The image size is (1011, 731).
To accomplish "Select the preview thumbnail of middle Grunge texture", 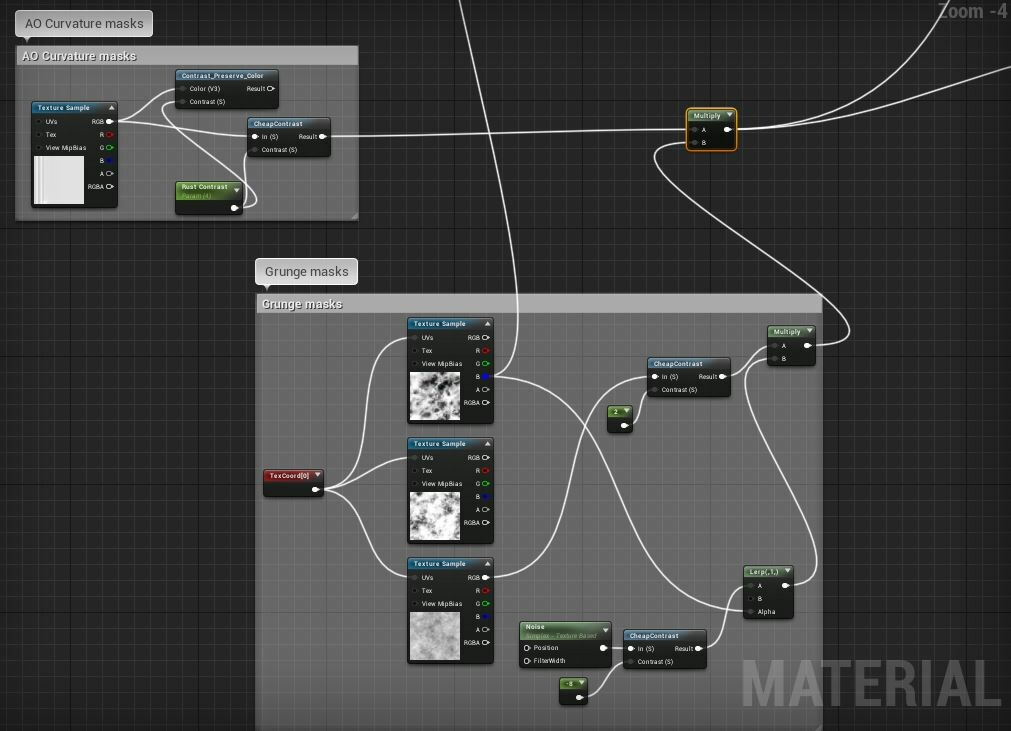I will coord(435,516).
